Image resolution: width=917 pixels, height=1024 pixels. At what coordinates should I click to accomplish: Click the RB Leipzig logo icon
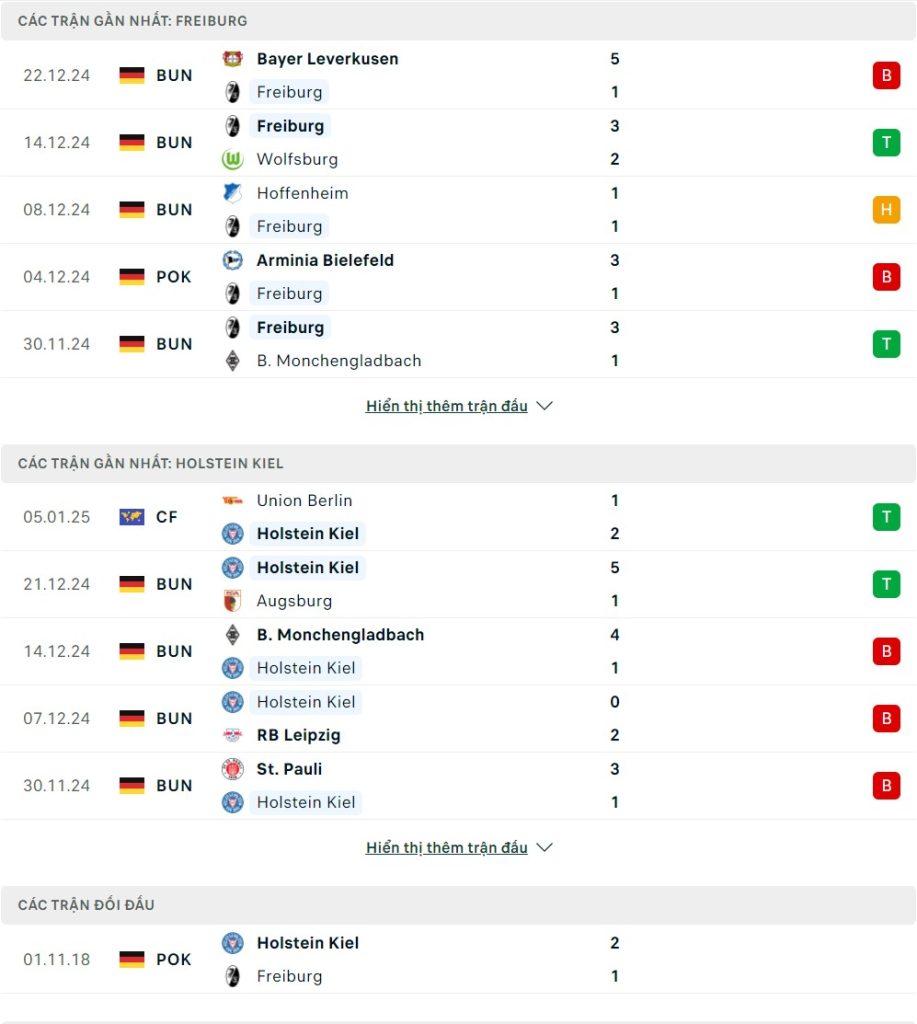(233, 735)
